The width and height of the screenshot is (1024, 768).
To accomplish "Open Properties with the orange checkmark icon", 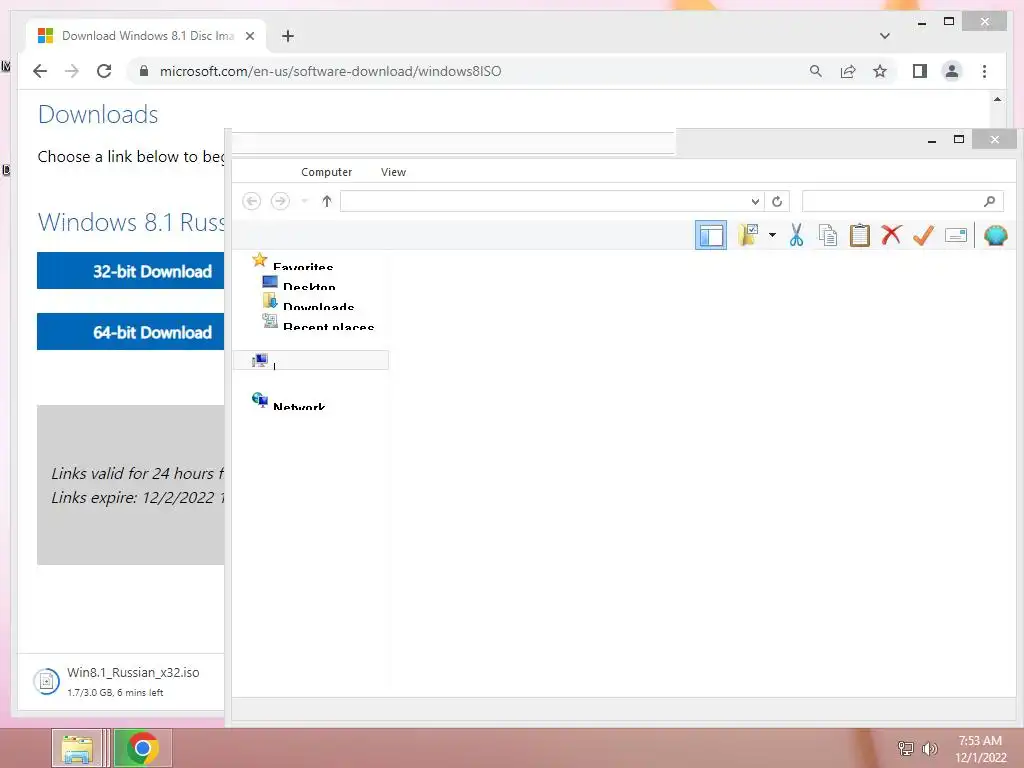I will 923,235.
